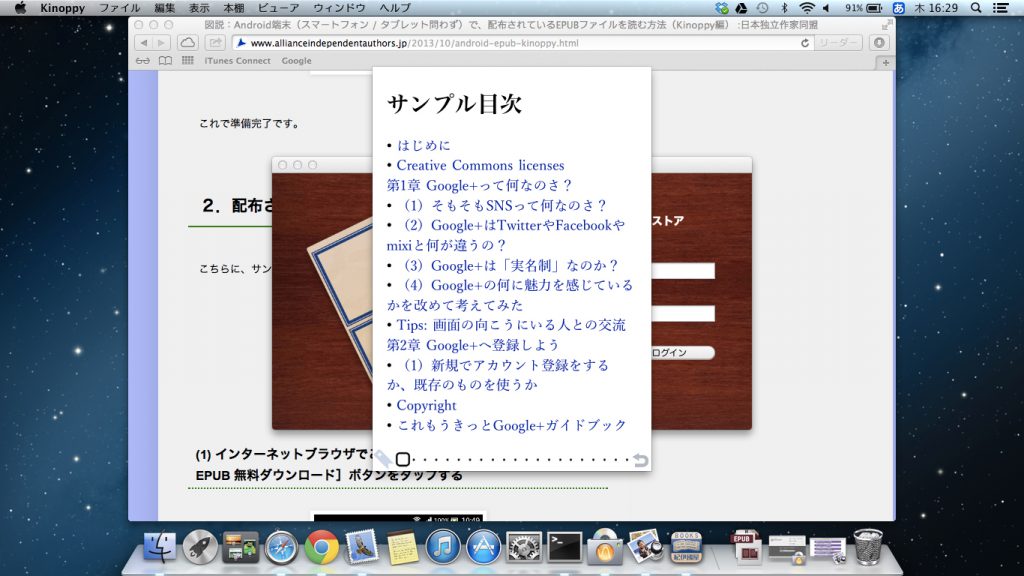Open the 本棚 menu

pos(234,8)
